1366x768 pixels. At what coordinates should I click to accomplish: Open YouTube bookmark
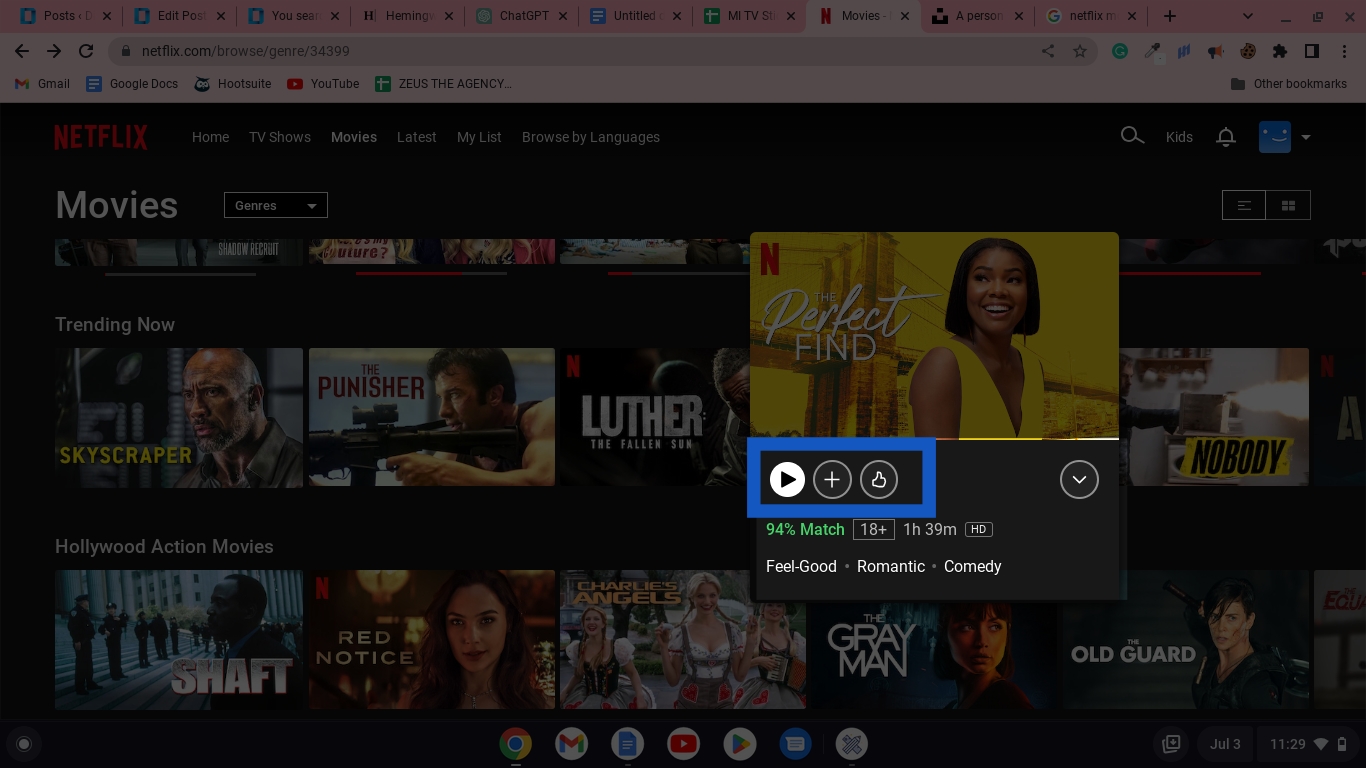(x=323, y=84)
